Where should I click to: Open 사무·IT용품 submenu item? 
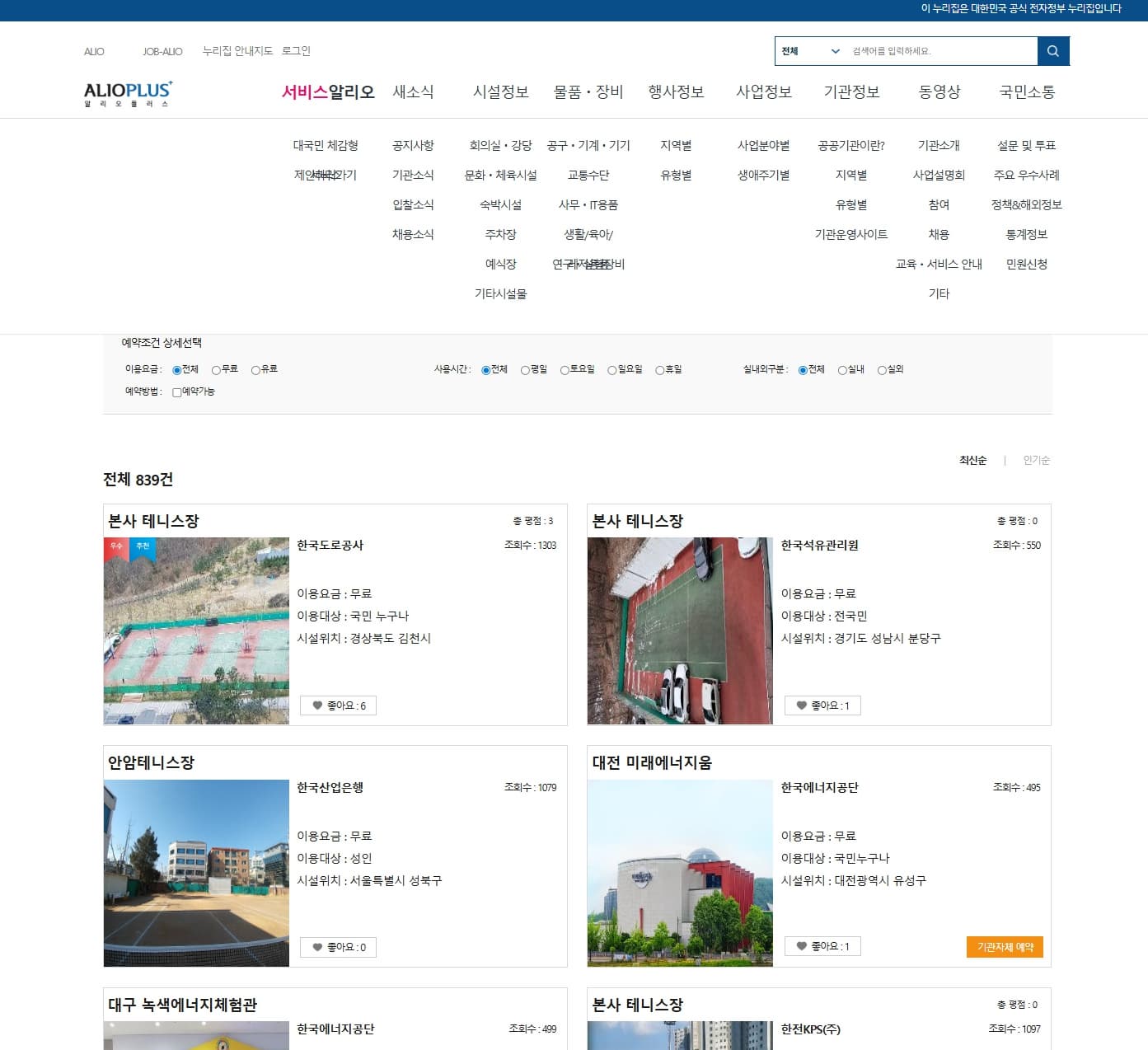pyautogui.click(x=588, y=204)
